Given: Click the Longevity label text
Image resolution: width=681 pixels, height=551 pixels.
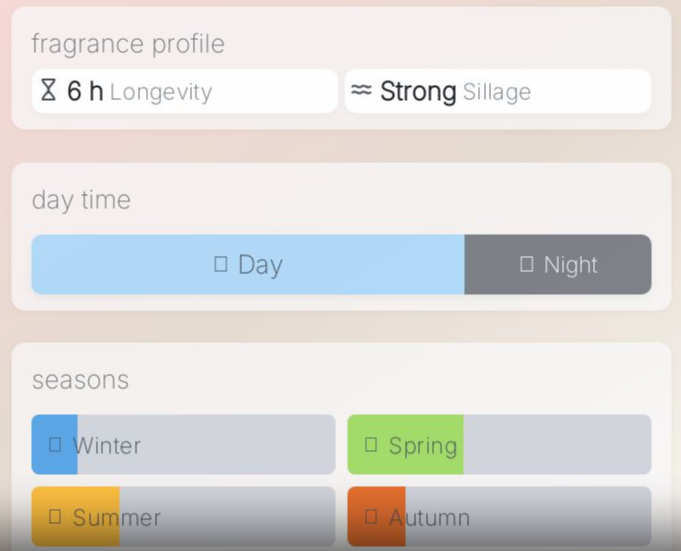Looking at the screenshot, I should [161, 92].
